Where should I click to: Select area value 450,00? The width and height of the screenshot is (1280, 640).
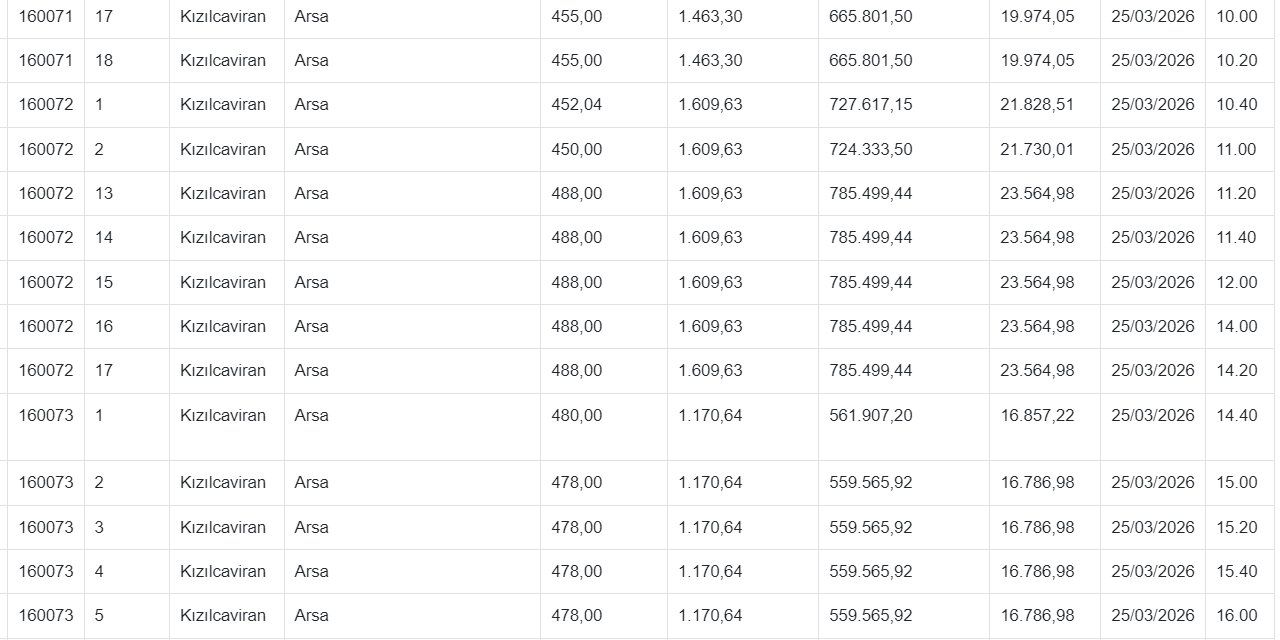(577, 149)
